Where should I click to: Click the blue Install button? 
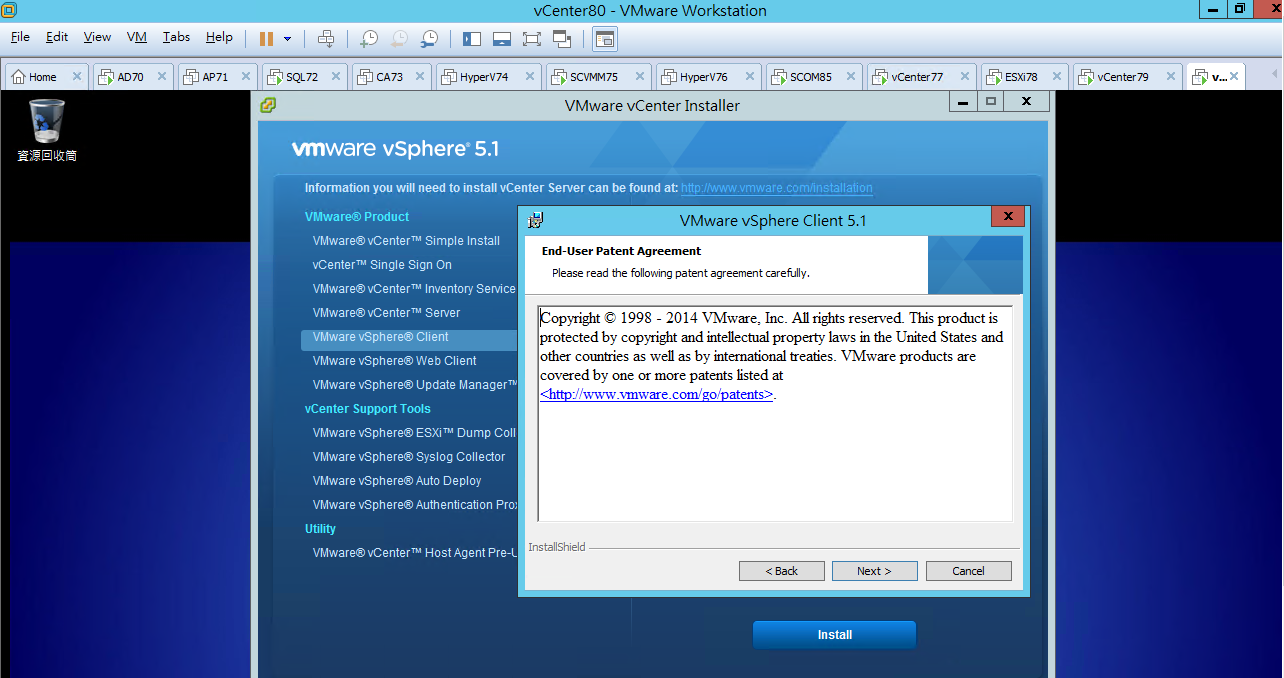click(x=834, y=635)
